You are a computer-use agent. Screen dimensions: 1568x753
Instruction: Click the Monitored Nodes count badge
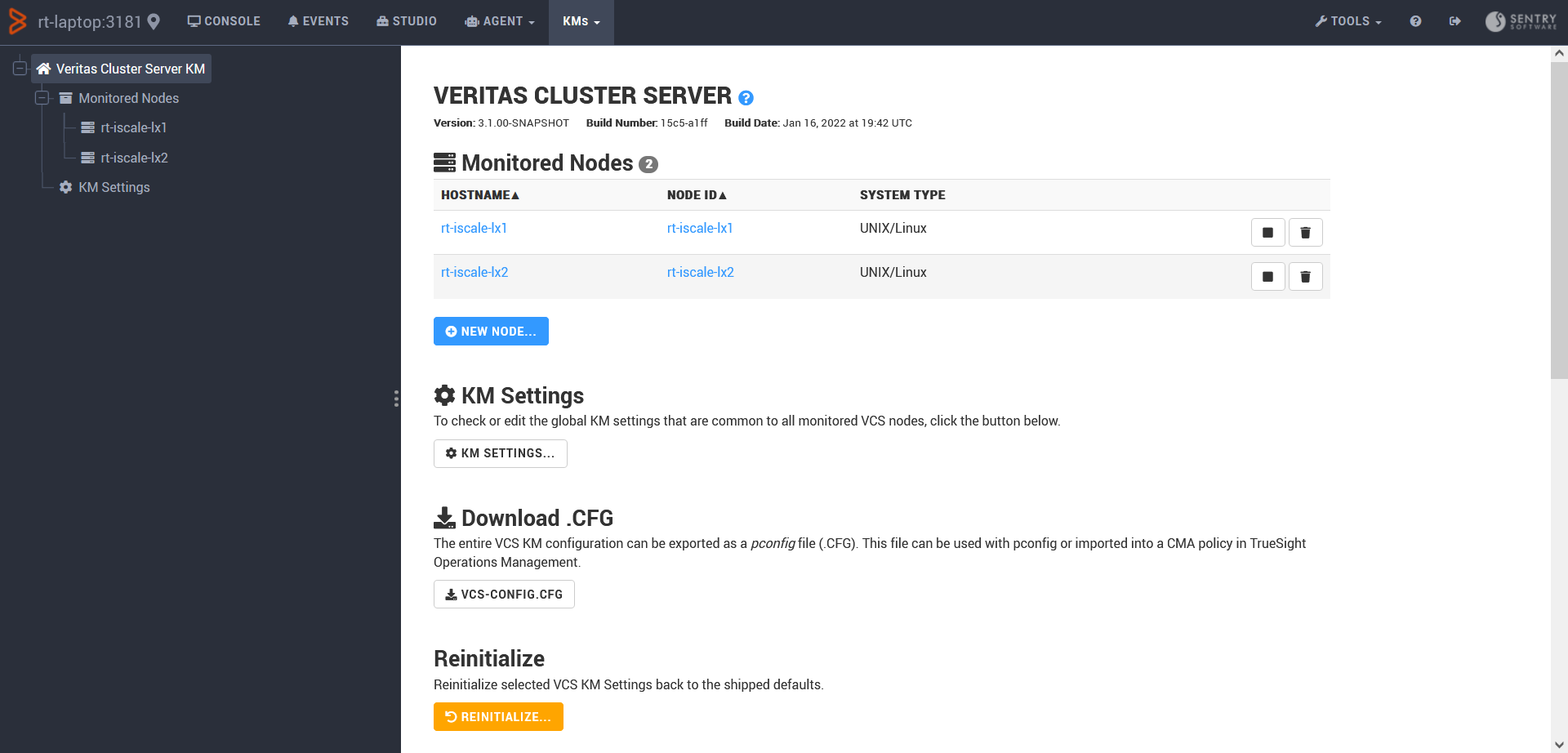(648, 164)
